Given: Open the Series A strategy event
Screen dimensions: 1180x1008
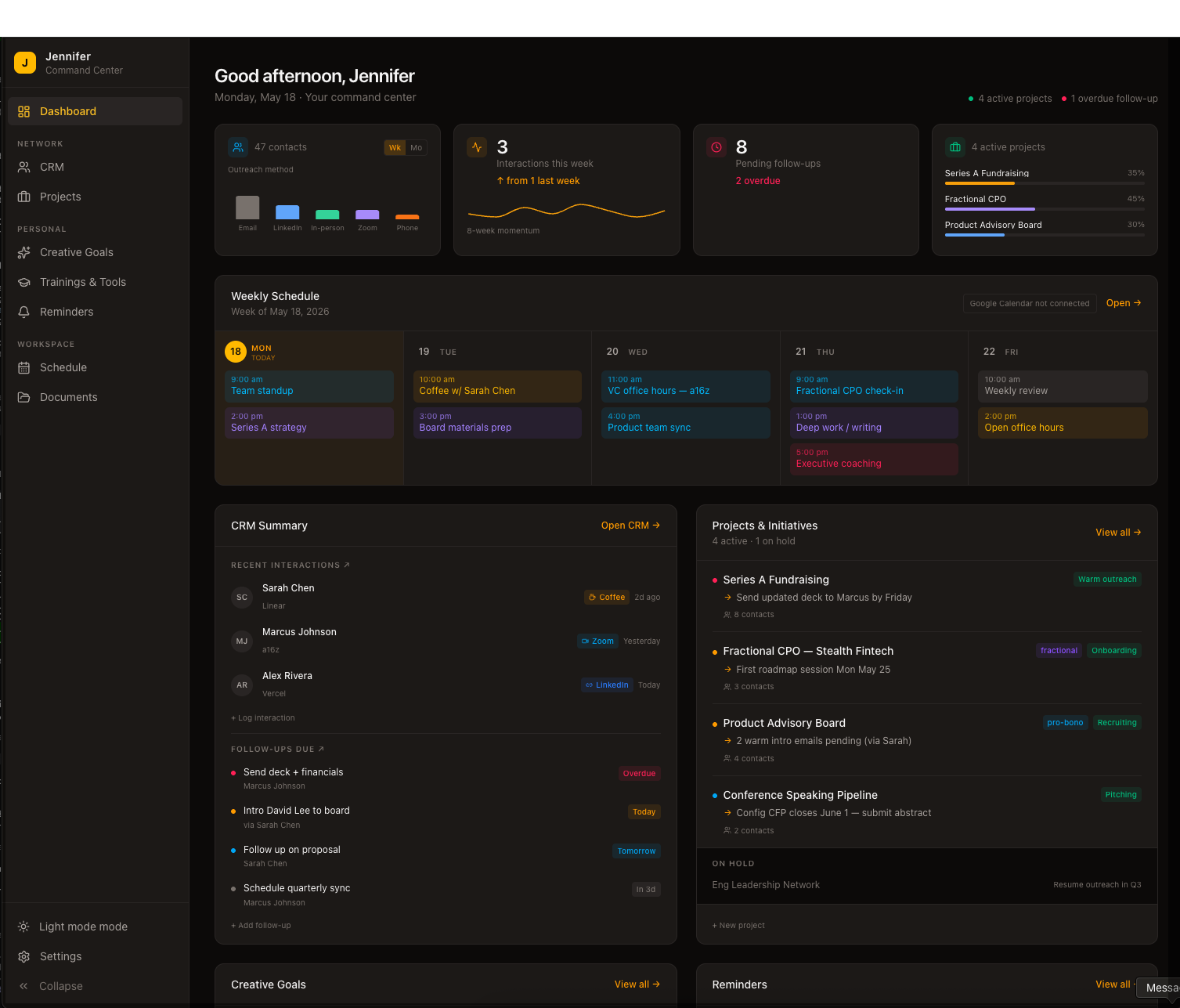Looking at the screenshot, I should pyautogui.click(x=309, y=423).
